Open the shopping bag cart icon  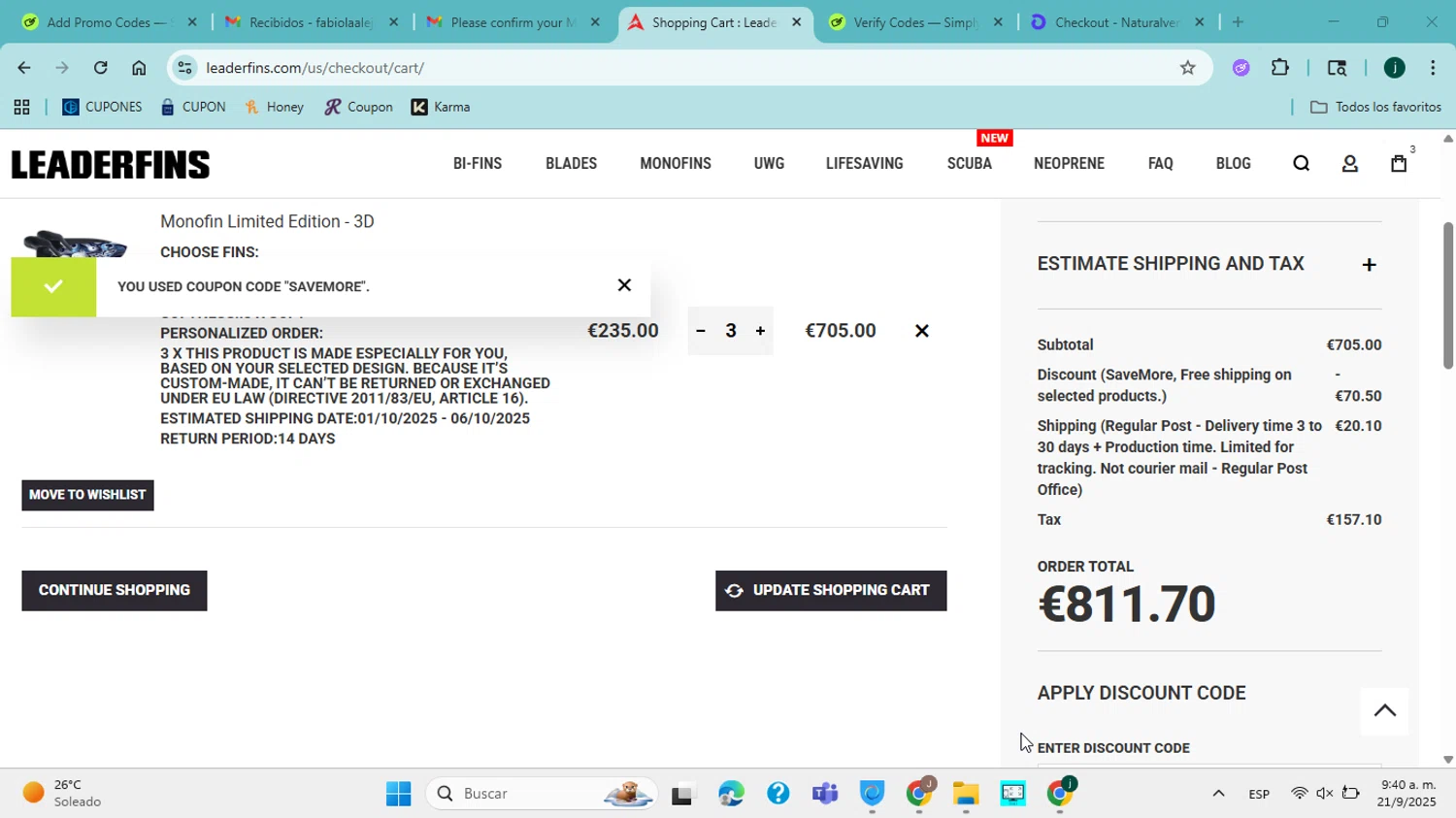[1399, 163]
